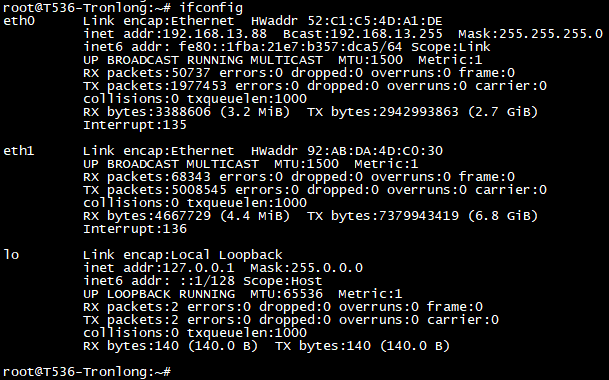Click the Interrupt:136 text
The height and width of the screenshot is (380, 609).
click(135, 229)
